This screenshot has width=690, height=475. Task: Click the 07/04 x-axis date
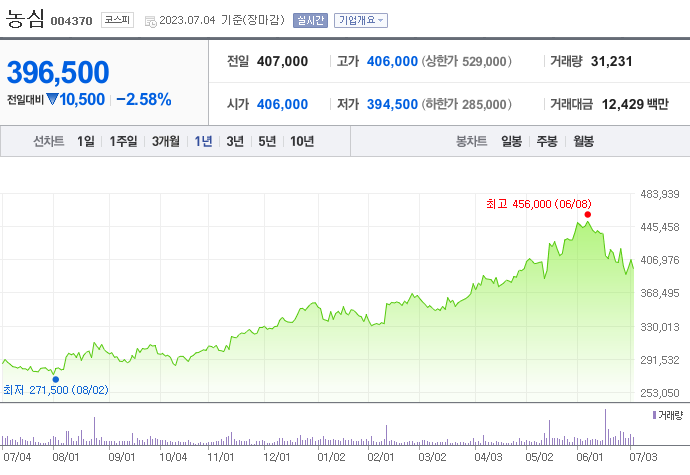(17, 457)
